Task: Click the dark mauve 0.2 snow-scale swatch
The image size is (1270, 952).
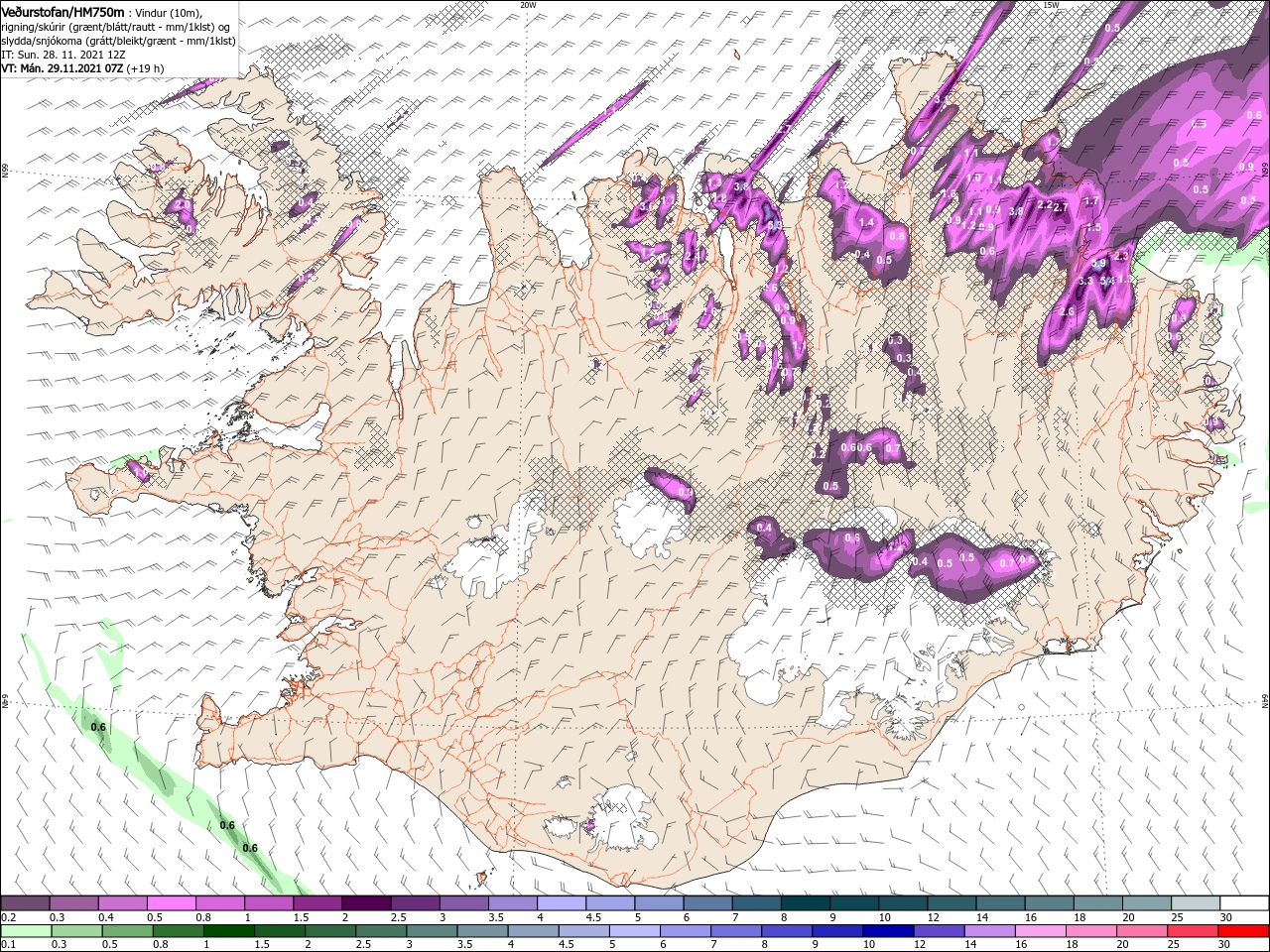Action: tap(25, 903)
